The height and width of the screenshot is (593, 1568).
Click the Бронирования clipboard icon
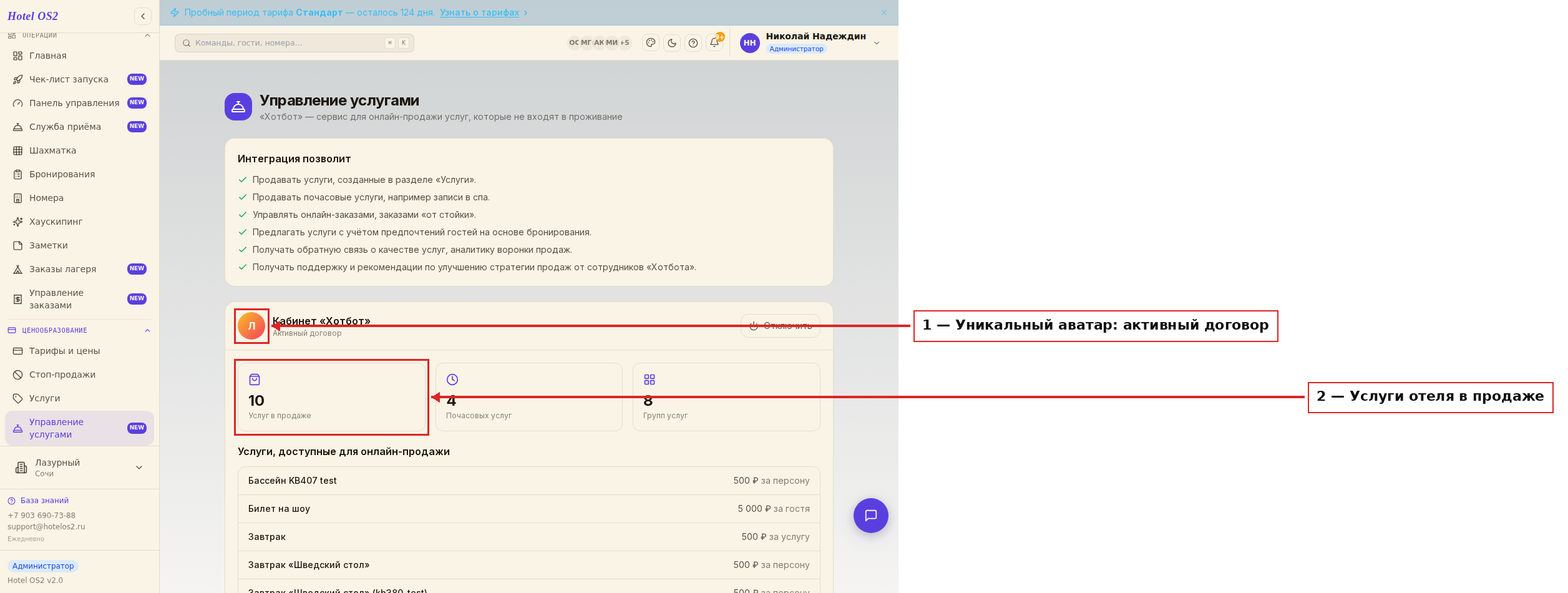coord(18,174)
